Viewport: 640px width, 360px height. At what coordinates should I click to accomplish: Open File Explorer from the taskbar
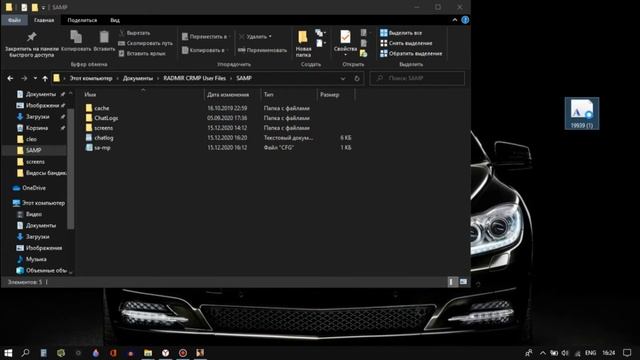(x=148, y=353)
